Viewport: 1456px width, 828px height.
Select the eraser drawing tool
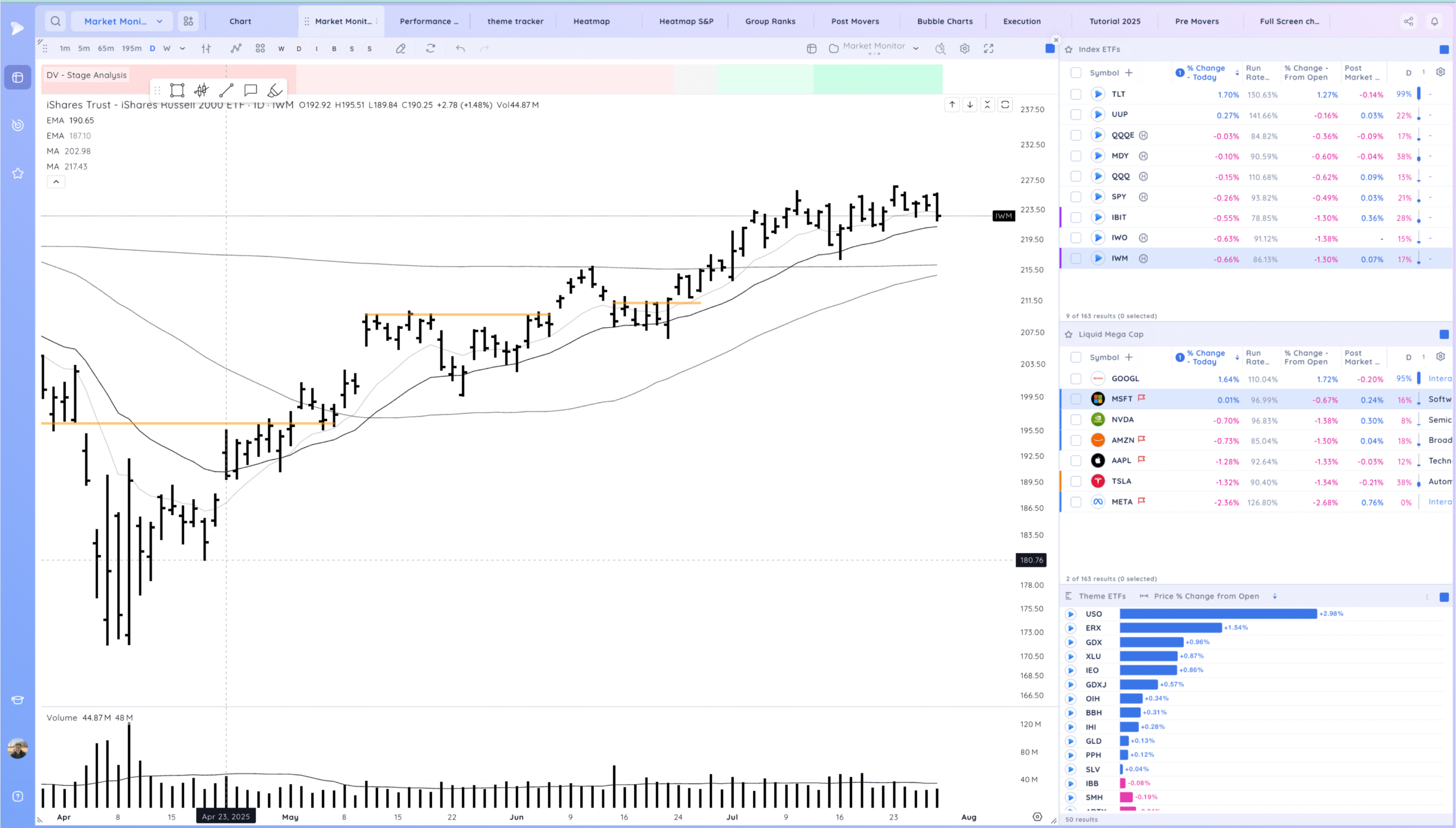click(x=275, y=90)
